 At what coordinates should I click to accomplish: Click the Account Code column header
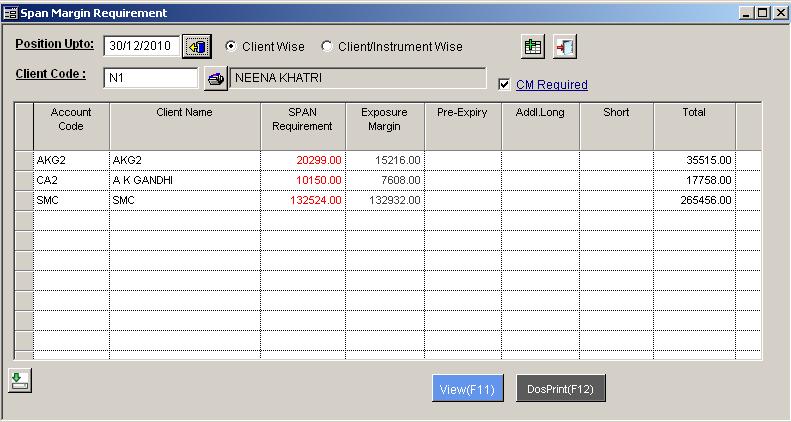pyautogui.click(x=71, y=120)
